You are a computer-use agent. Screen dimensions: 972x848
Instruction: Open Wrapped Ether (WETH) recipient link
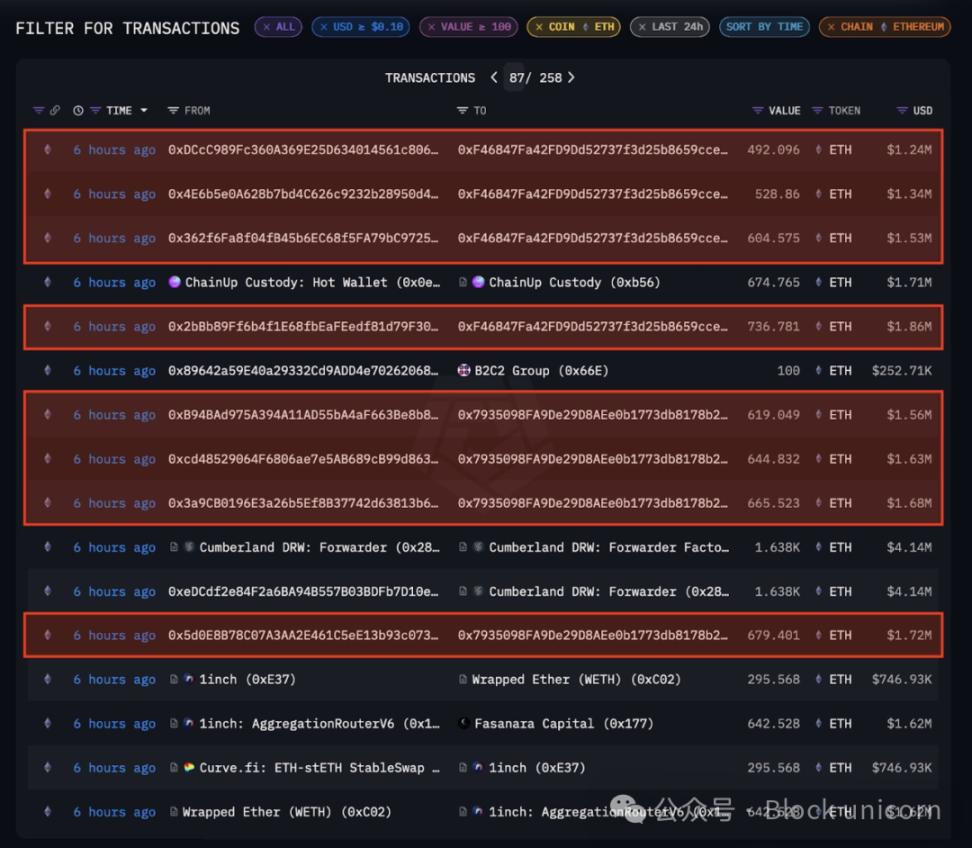click(x=576, y=679)
